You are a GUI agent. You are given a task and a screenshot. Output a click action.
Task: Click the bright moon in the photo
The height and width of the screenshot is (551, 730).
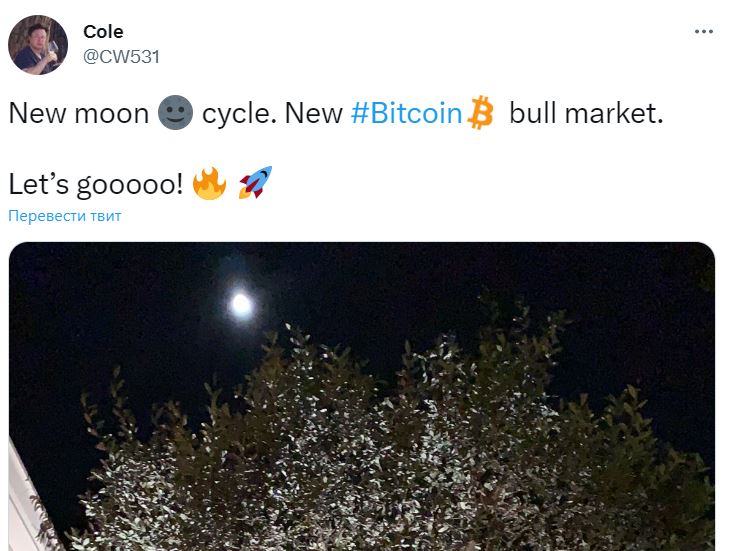(242, 305)
